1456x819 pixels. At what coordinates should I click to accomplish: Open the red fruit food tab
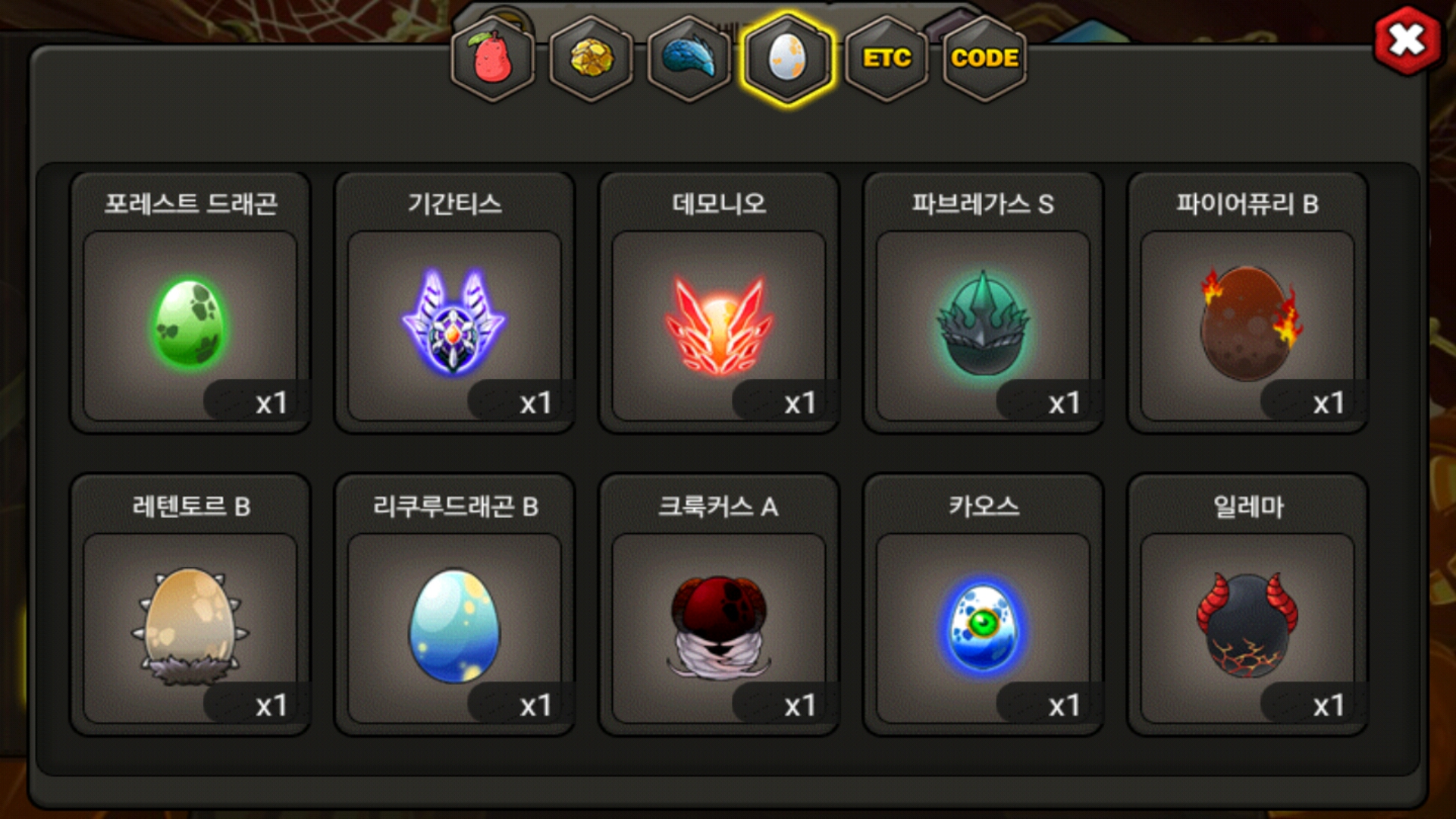coord(493,58)
